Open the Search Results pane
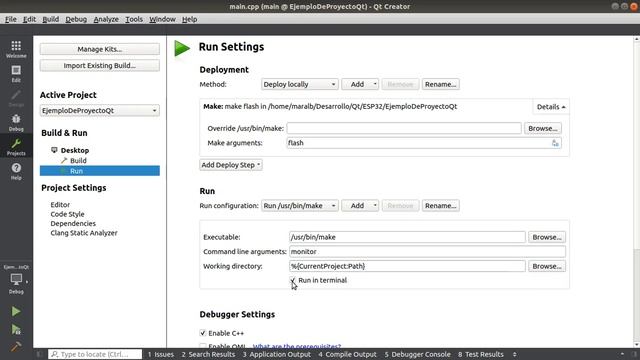 coord(208,354)
